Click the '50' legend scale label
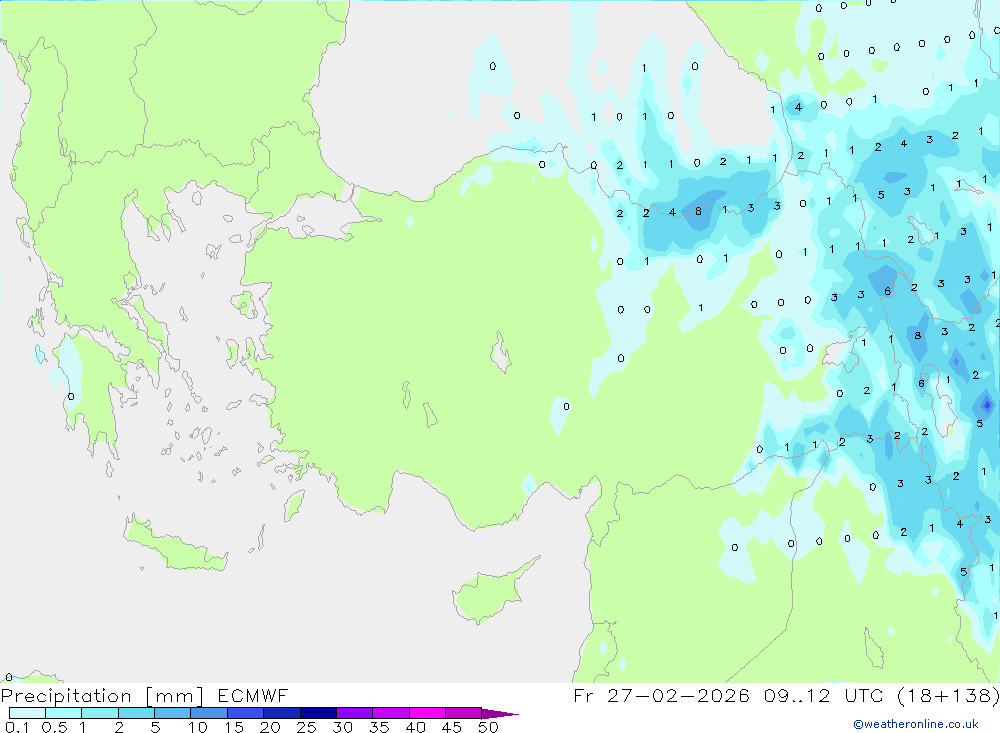1000x733 pixels. 489,727
